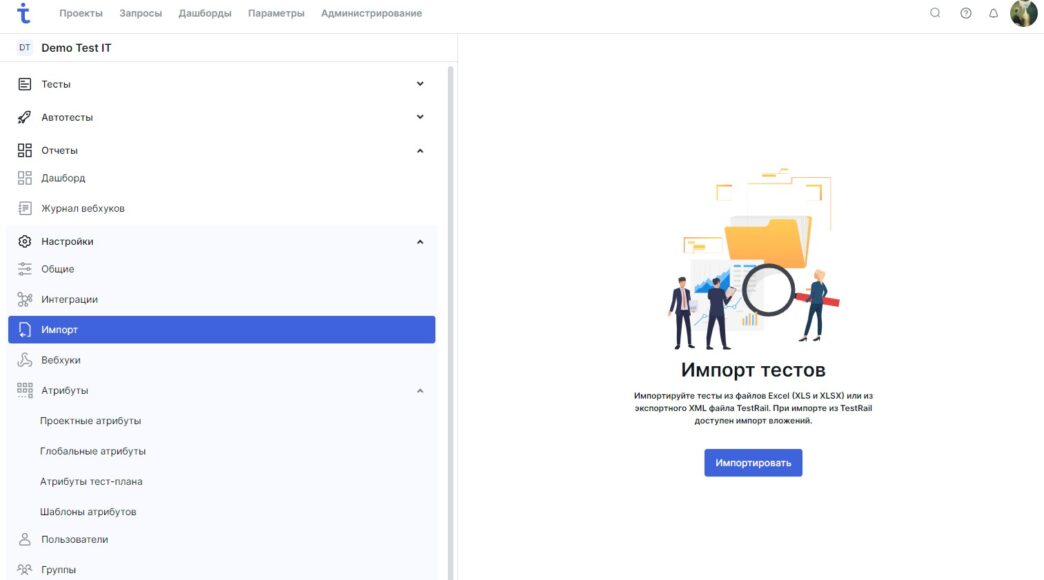
Task: Collapse the Атрибуты subsection chevron
Action: (x=420, y=391)
